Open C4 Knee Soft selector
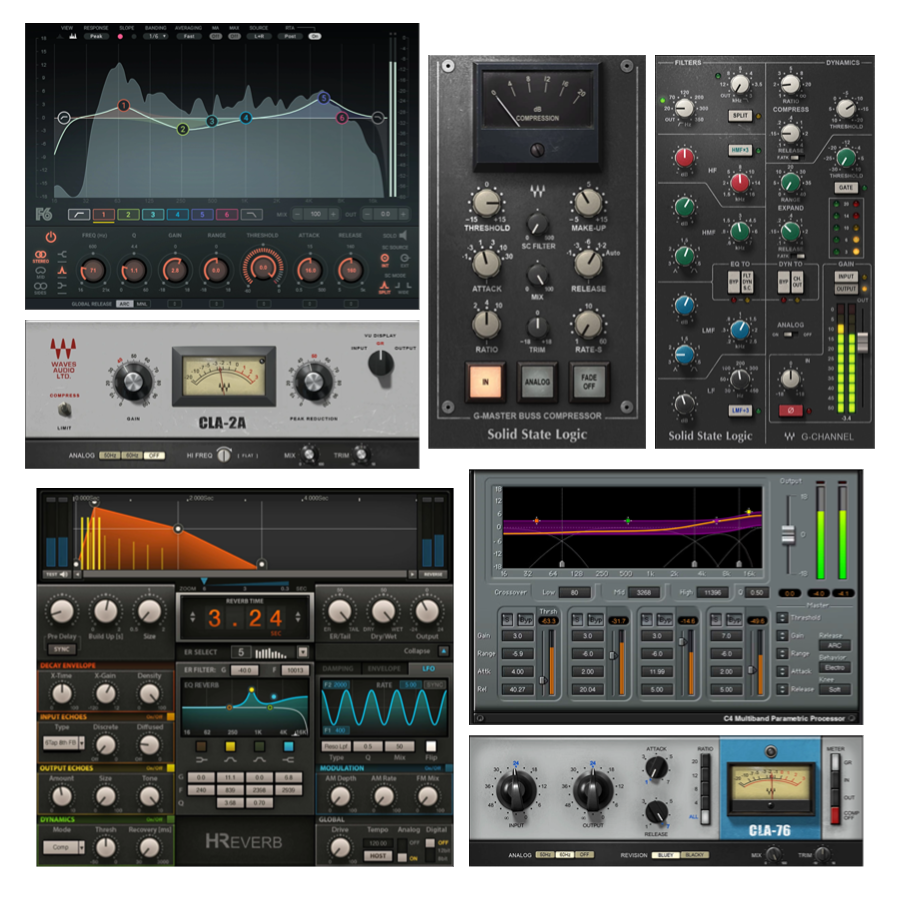The image size is (900, 900). coord(835,689)
